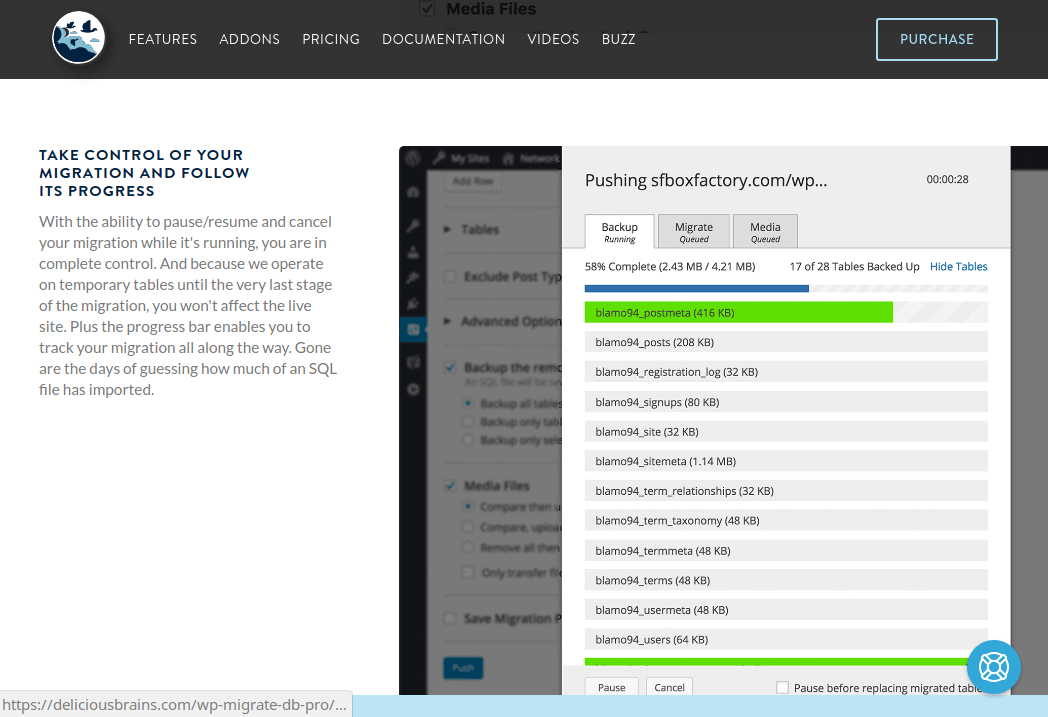Select the Remove all then radio option
The height and width of the screenshot is (717, 1048).
click(468, 548)
